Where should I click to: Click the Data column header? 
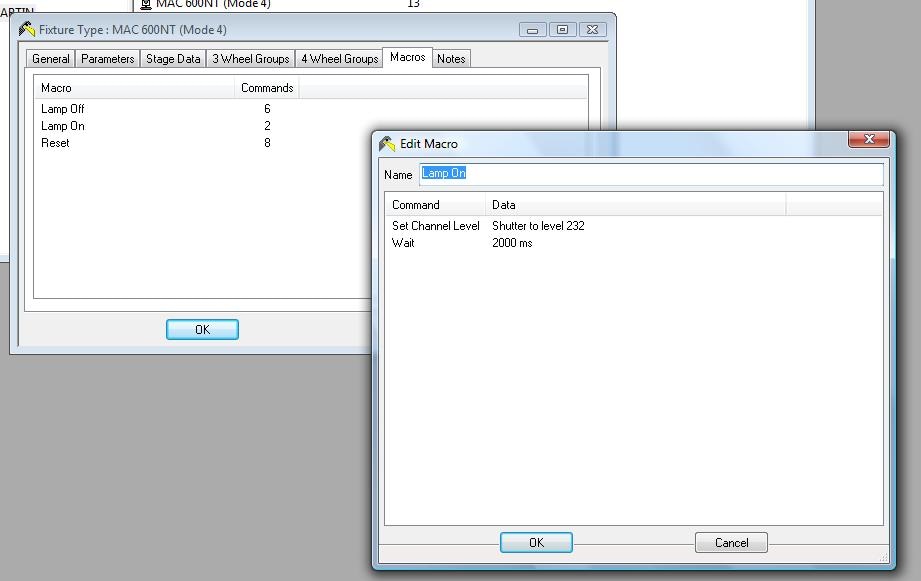[636, 204]
